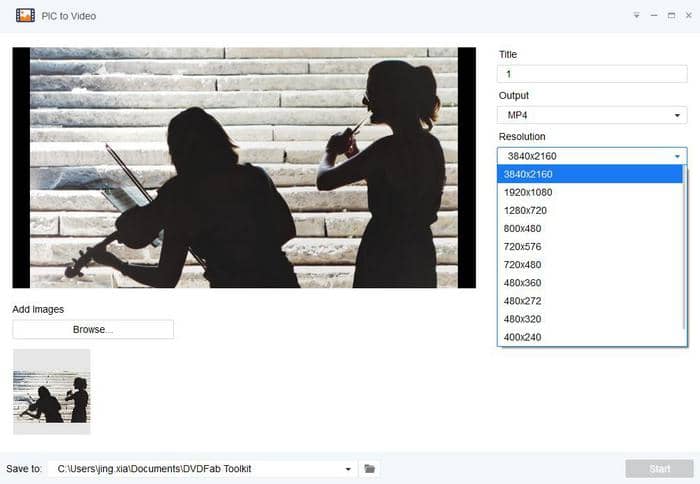Viewport: 700px width, 484px height.
Task: Select 800x480 from the list
Action: (590, 229)
